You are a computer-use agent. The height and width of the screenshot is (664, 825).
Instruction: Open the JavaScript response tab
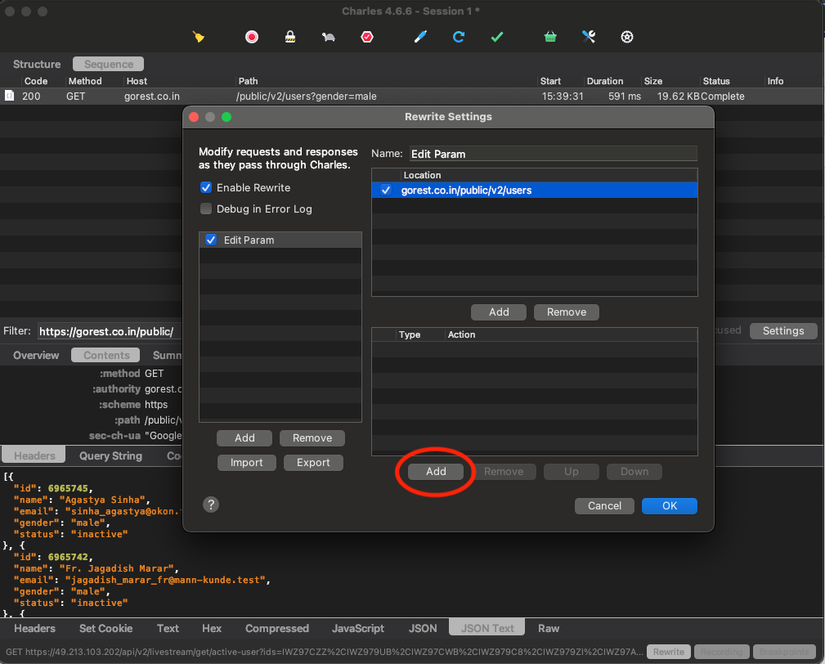click(358, 628)
